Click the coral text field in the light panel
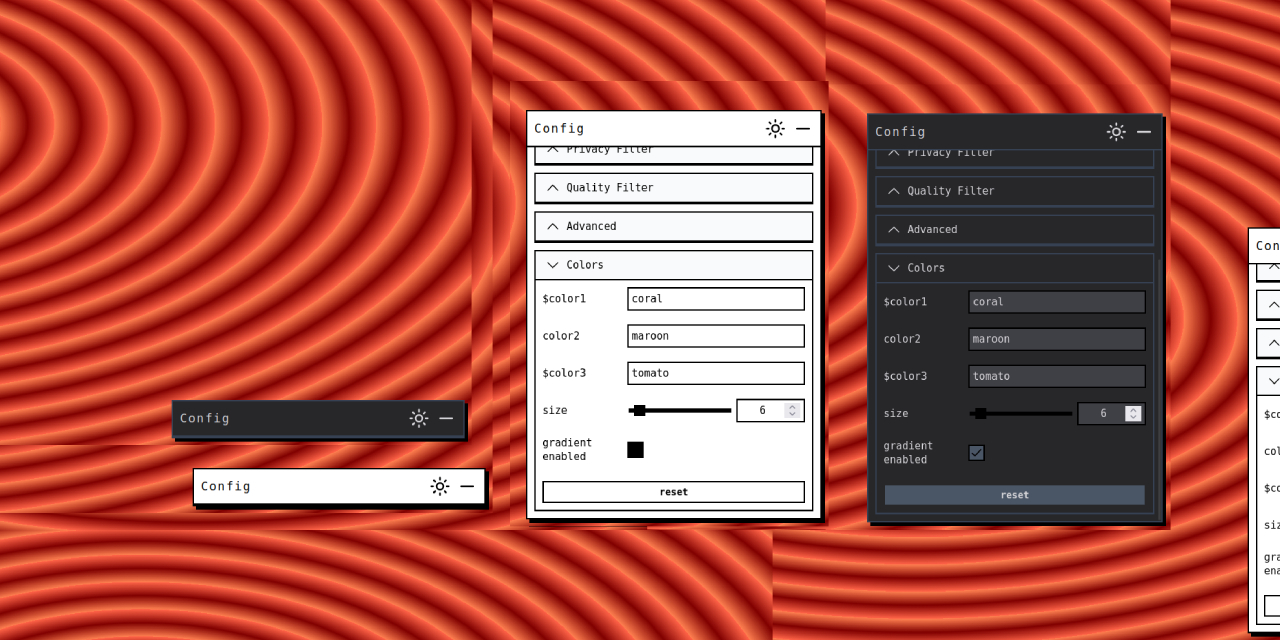Viewport: 1280px width, 640px height. point(715,298)
